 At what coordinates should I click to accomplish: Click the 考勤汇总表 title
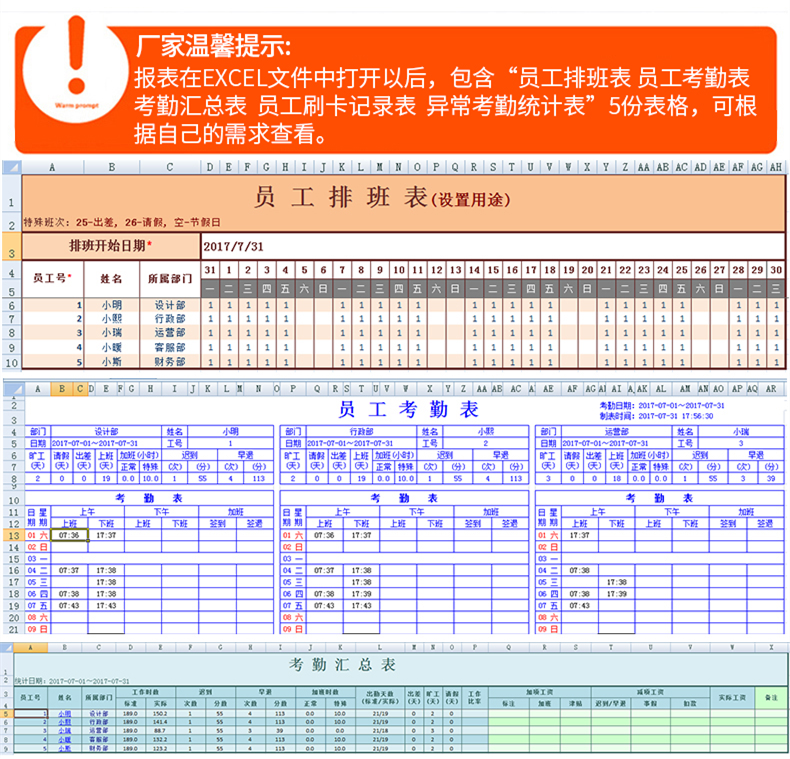pos(342,664)
